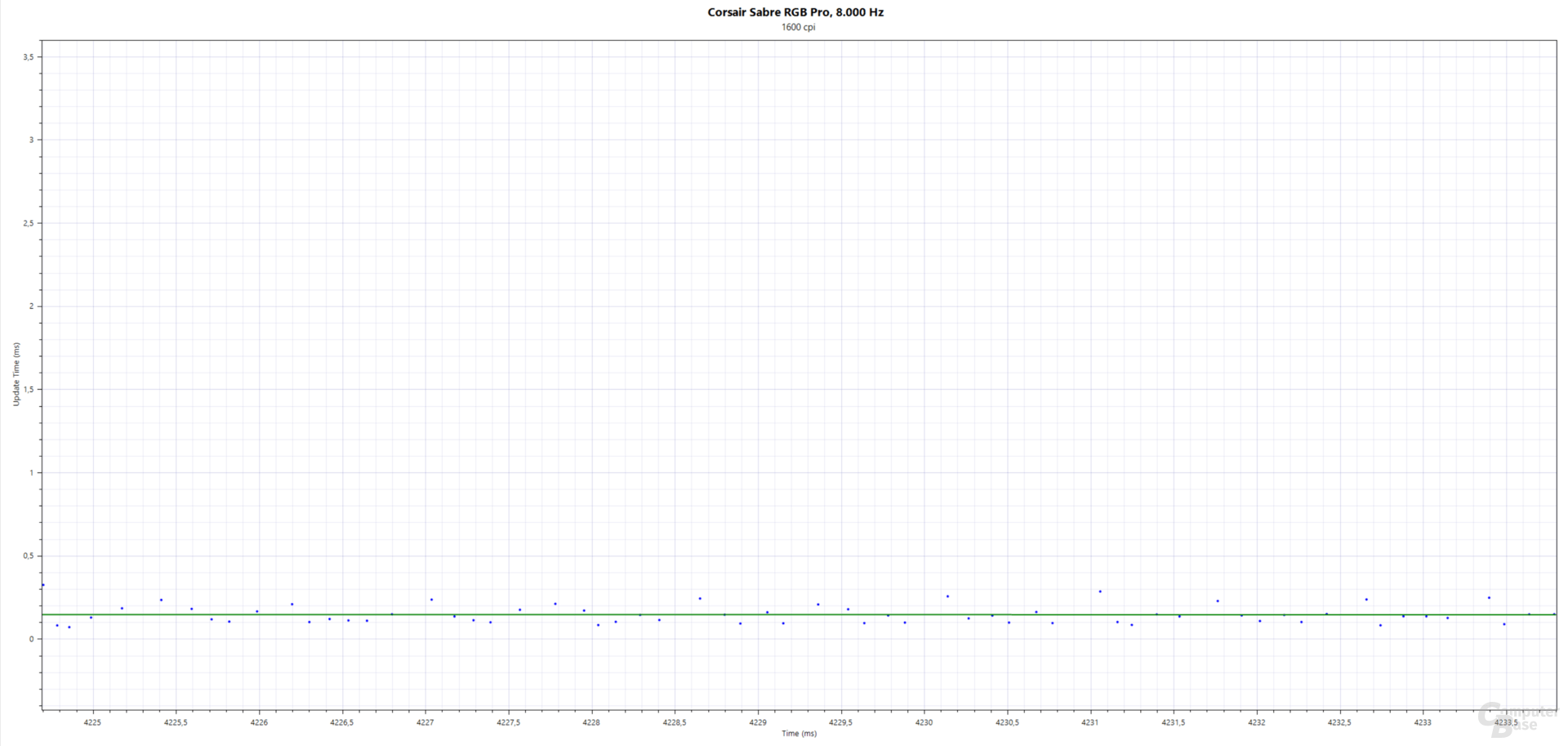Click the x-axis tick label 4226

pos(259,722)
